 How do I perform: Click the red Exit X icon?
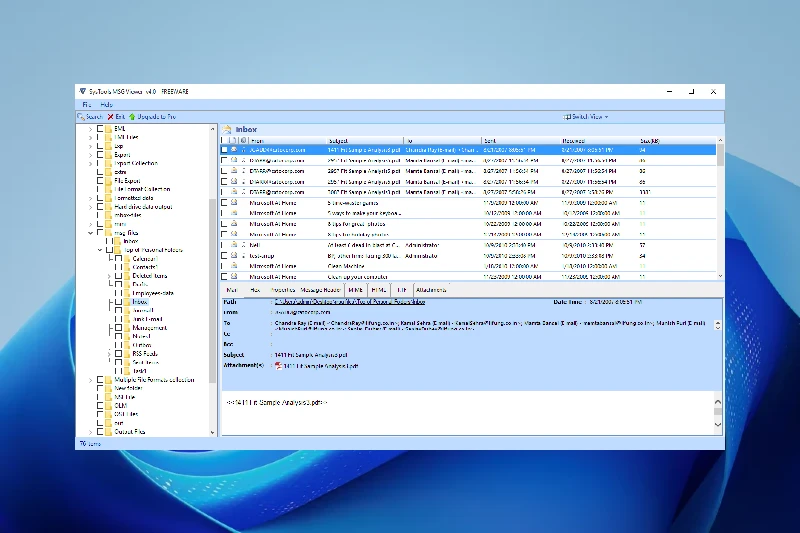tap(110, 117)
